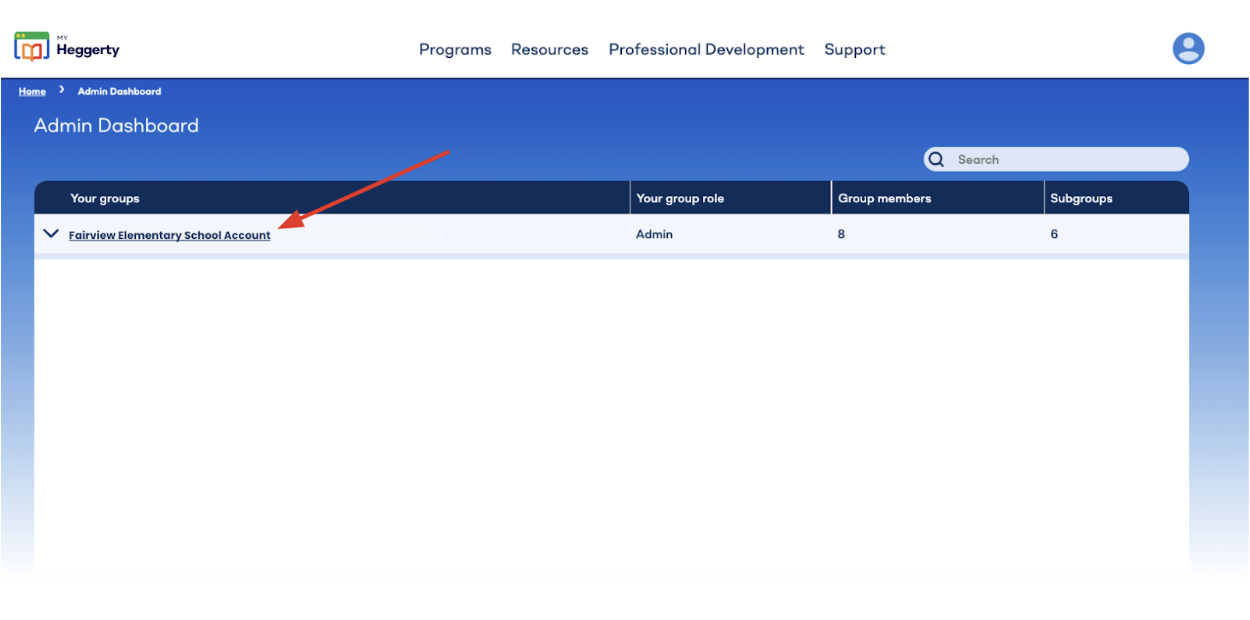
Task: Click the Your groups column header
Action: (105, 198)
